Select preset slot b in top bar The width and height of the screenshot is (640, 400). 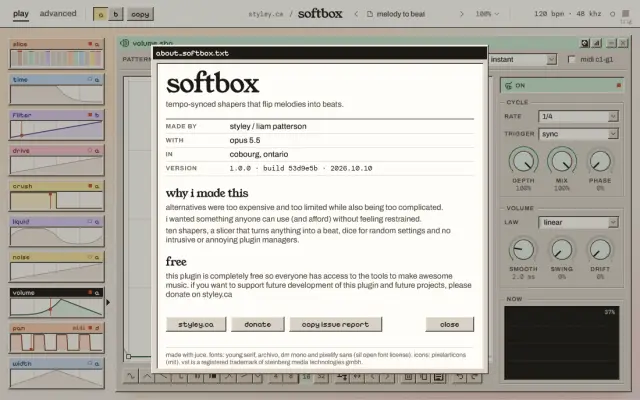(116, 14)
